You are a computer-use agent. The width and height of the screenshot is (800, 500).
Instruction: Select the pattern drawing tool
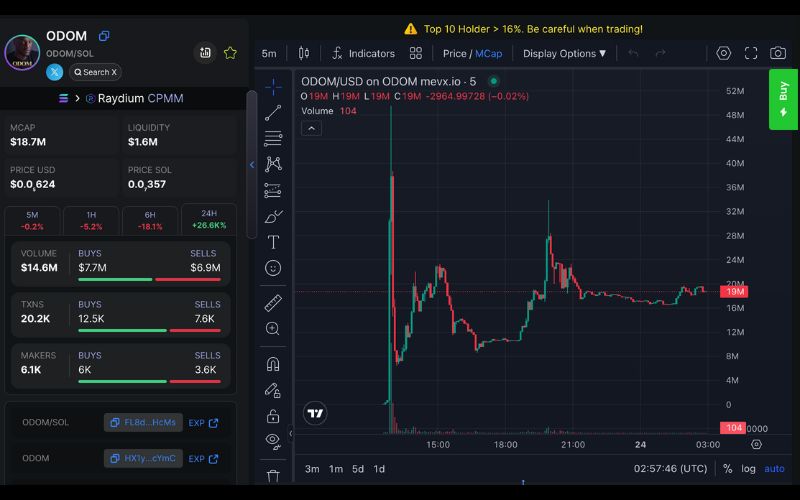click(273, 164)
